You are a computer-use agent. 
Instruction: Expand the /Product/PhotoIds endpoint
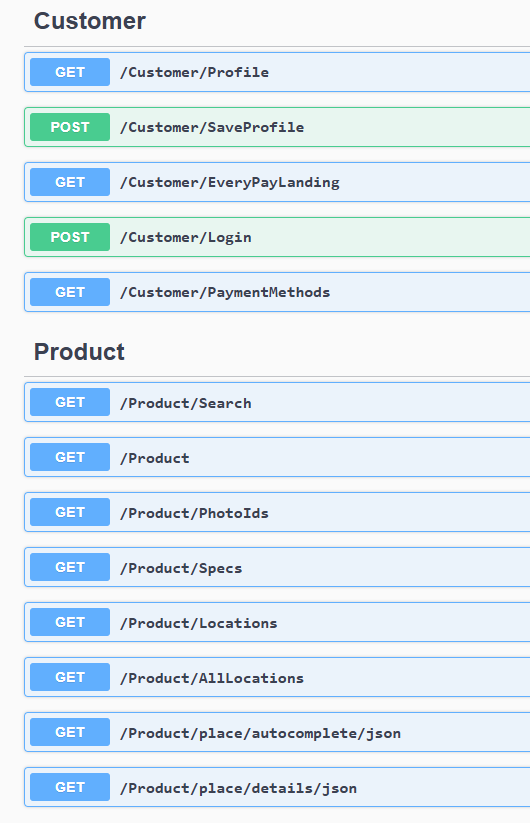pos(277,512)
